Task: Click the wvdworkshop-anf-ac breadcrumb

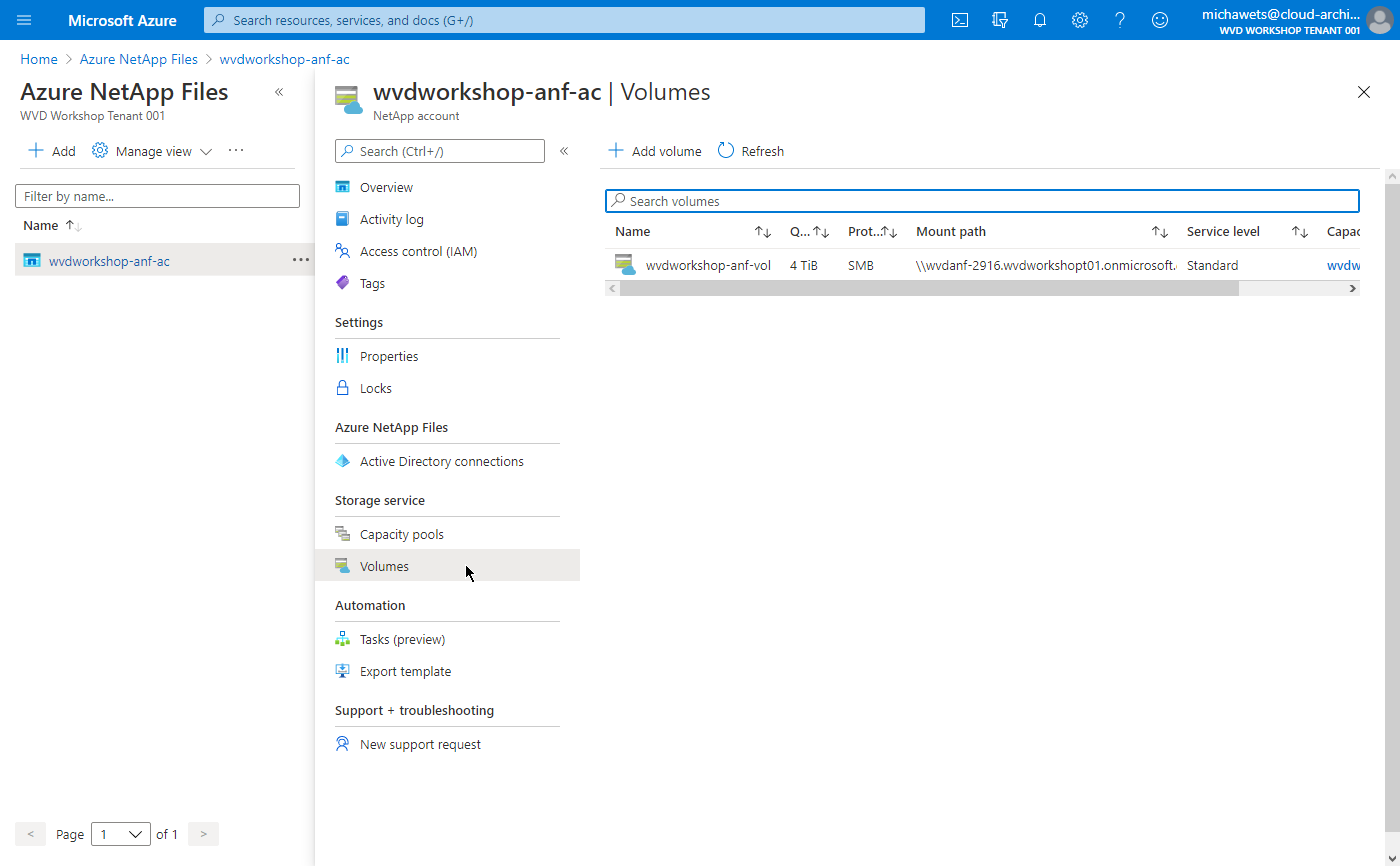Action: pyautogui.click(x=284, y=59)
